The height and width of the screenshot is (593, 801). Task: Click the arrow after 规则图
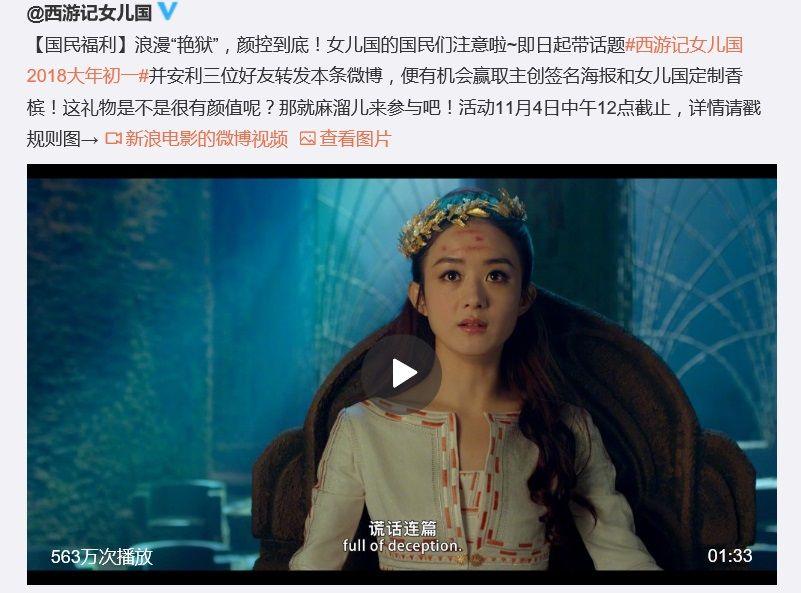click(x=90, y=139)
